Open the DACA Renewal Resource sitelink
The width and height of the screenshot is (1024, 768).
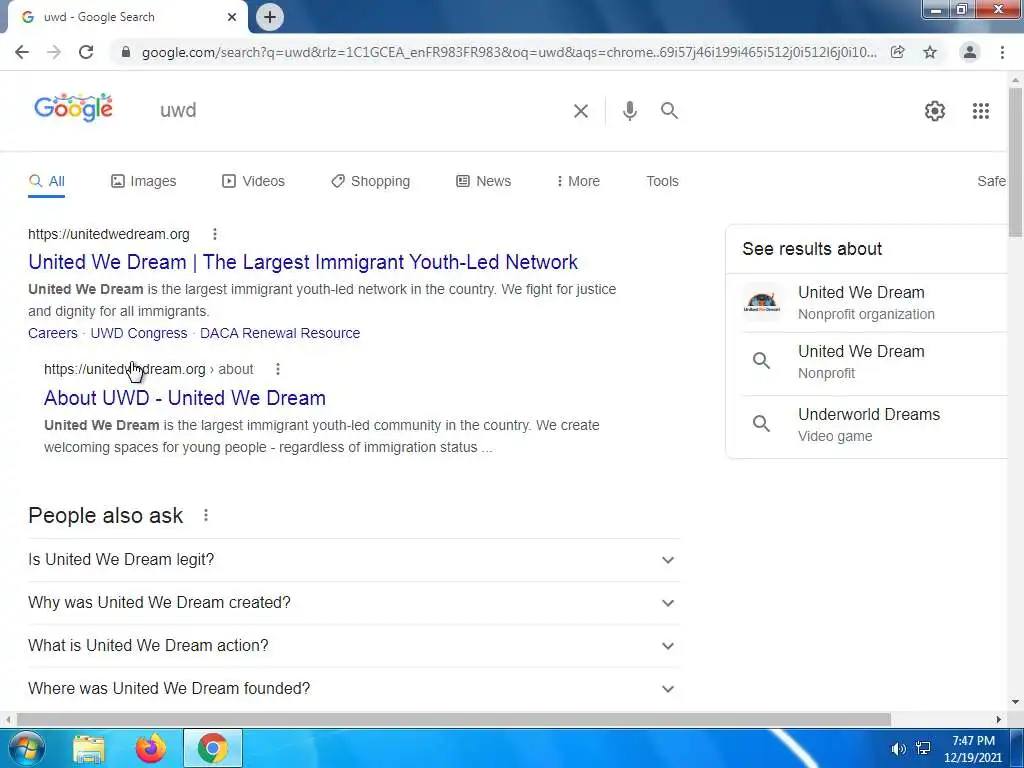280,333
